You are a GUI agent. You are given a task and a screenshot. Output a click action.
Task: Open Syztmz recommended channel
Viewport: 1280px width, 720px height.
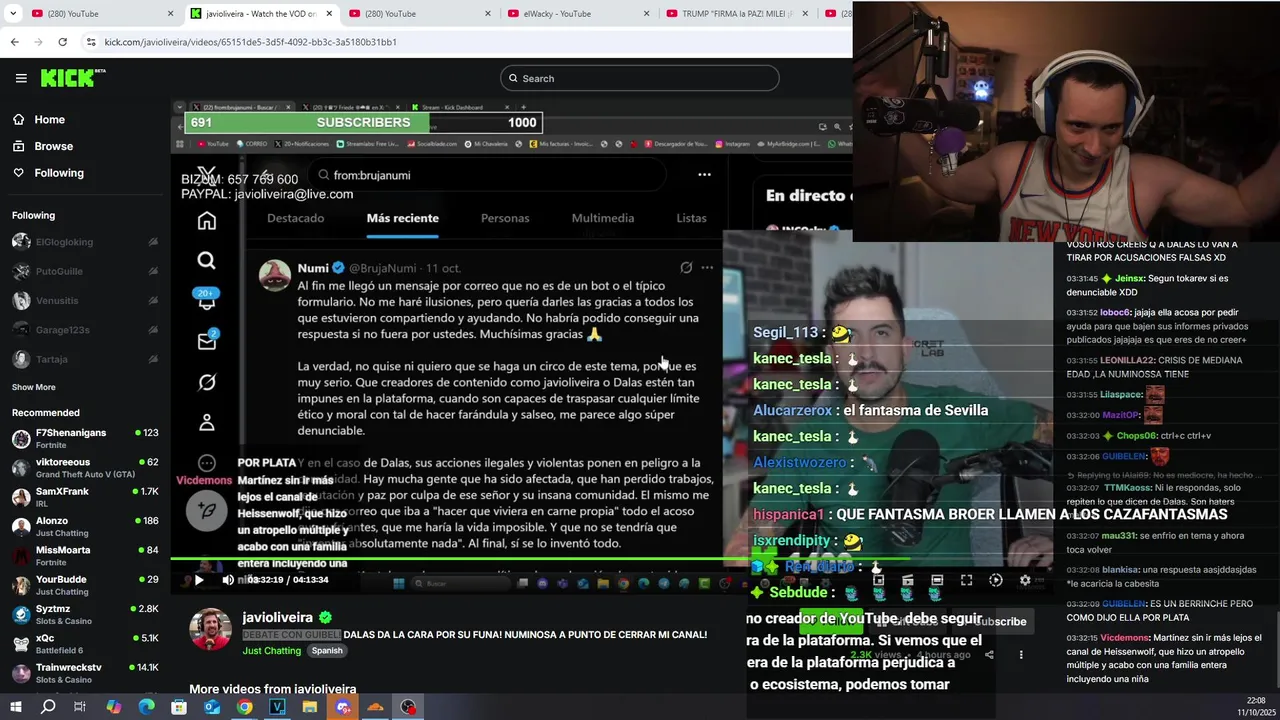coord(85,614)
